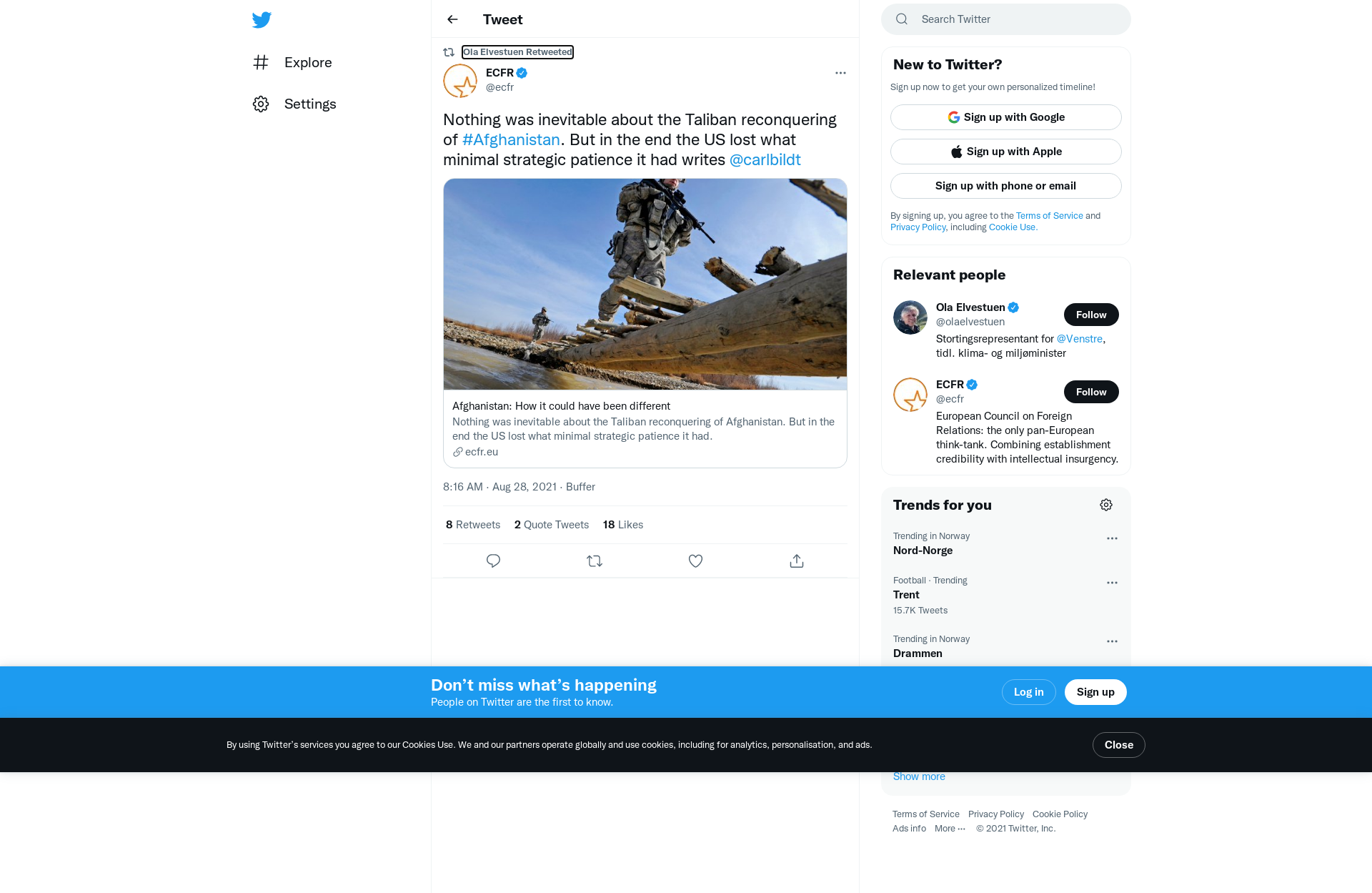Click the share tweet icon

coord(797,561)
